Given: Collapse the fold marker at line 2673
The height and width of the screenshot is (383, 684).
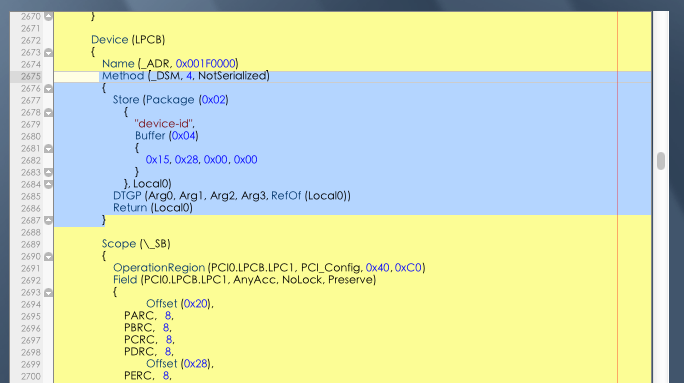Looking at the screenshot, I should click(x=48, y=53).
